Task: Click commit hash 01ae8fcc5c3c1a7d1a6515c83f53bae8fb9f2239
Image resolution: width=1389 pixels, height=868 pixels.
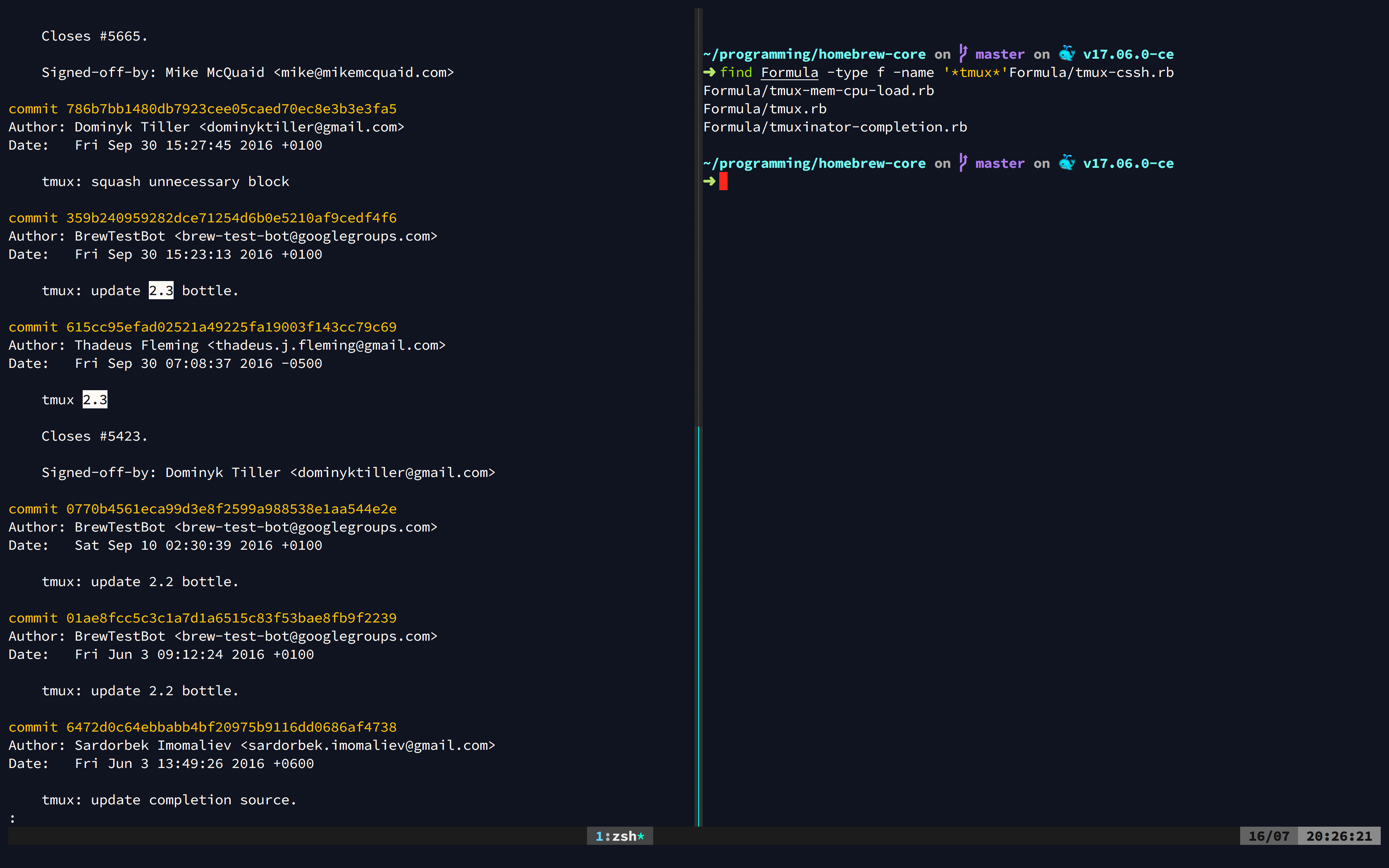Action: pos(231,618)
